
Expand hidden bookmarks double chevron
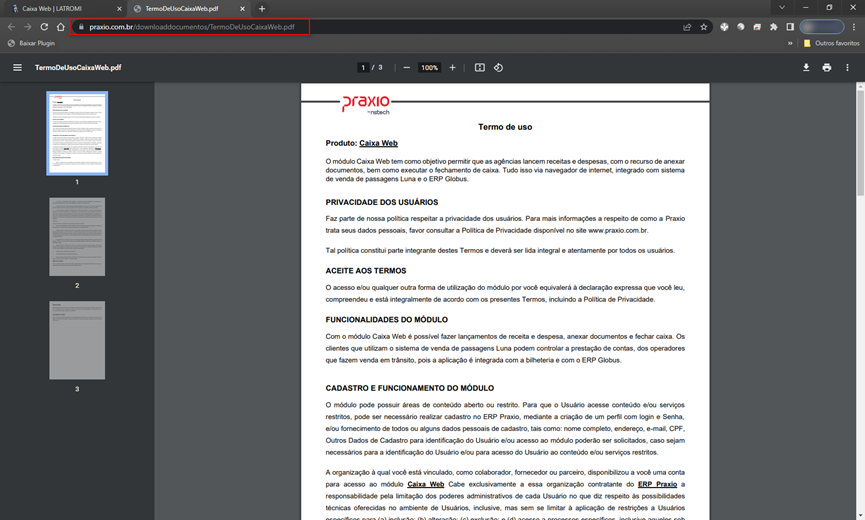[790, 43]
